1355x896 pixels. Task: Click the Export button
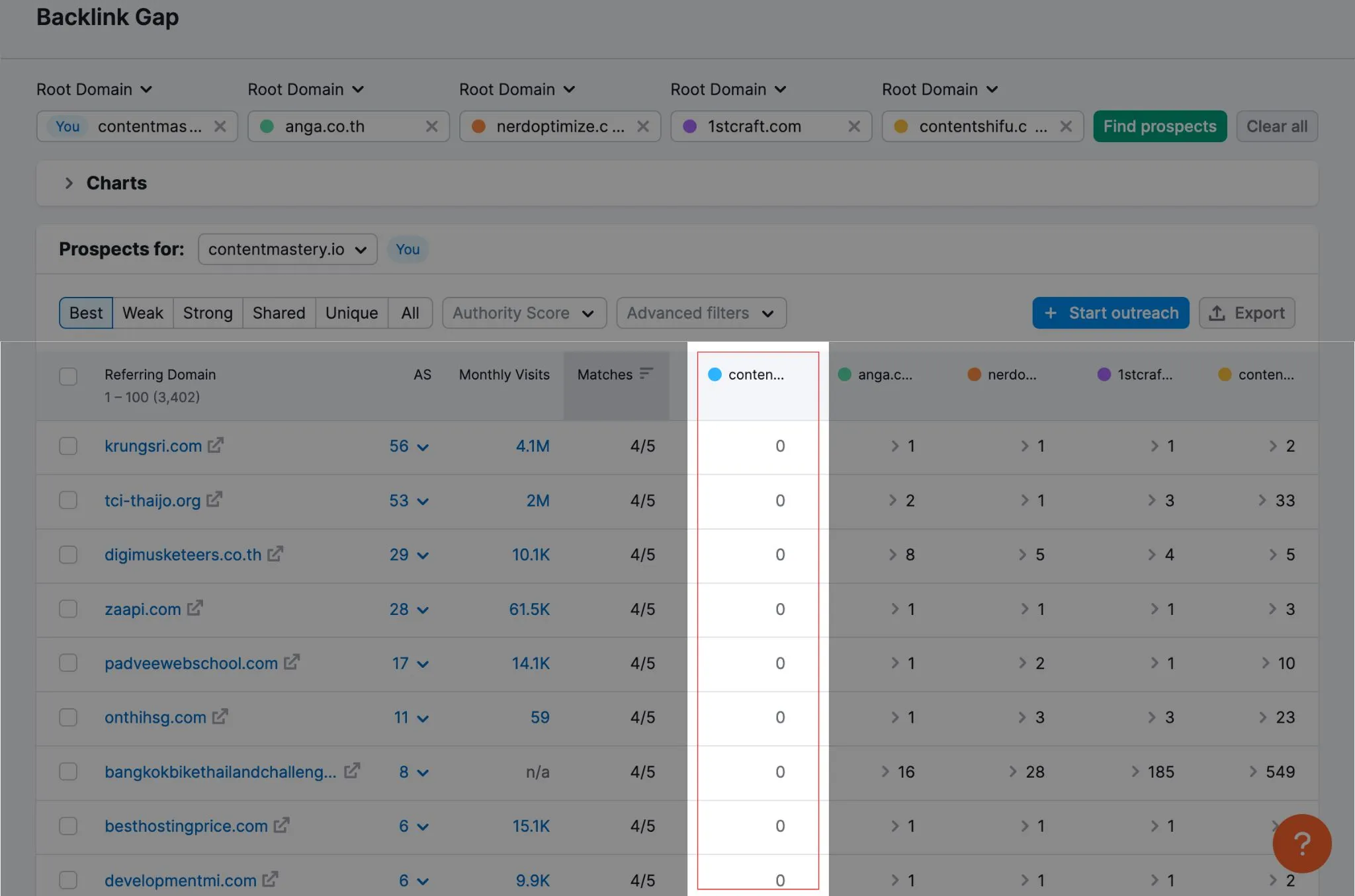1247,313
